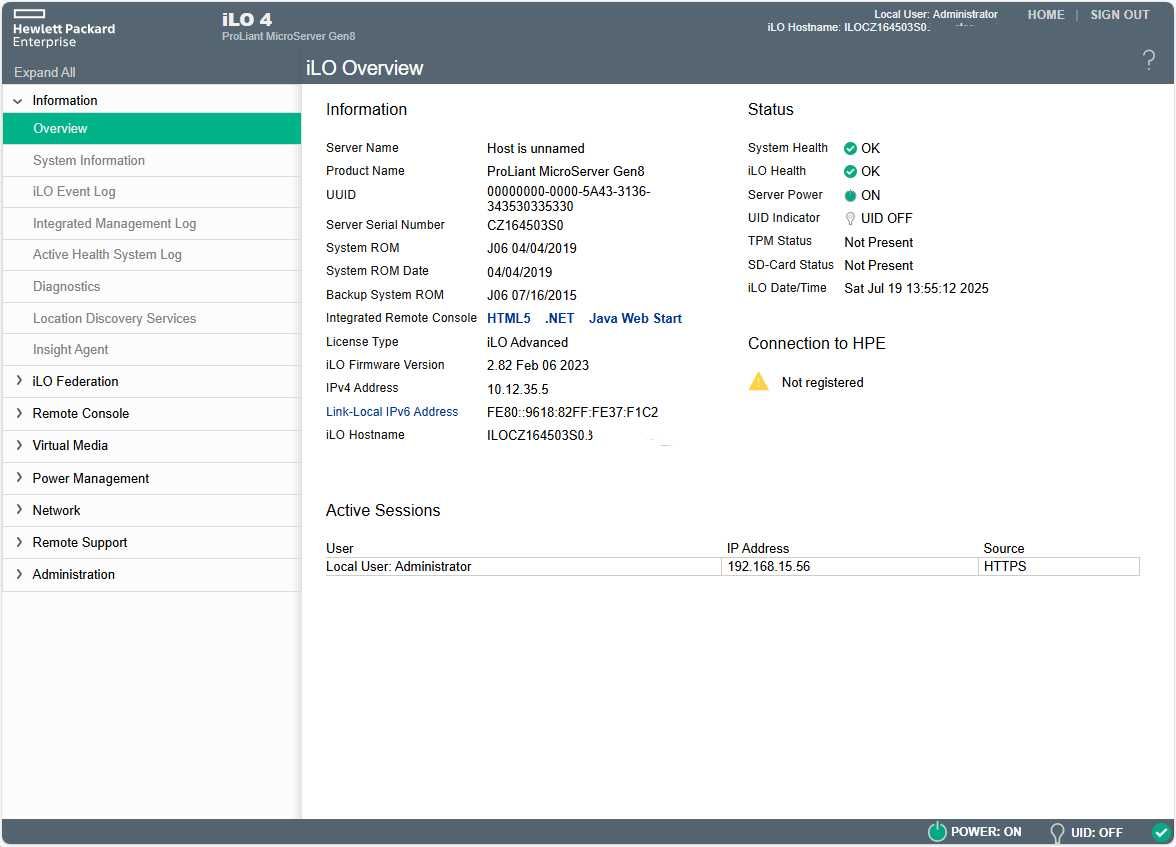Open the Active Health System Log

pos(152,254)
